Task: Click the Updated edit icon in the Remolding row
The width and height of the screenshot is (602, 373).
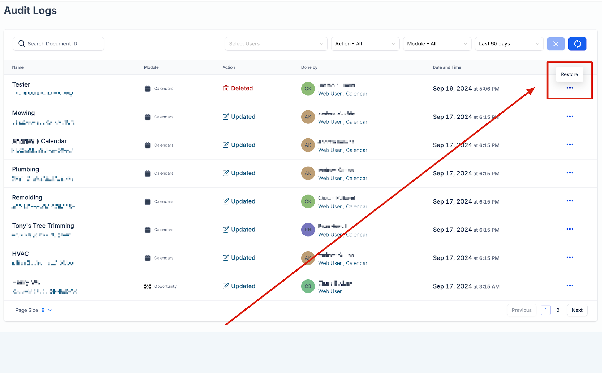Action: [x=226, y=201]
